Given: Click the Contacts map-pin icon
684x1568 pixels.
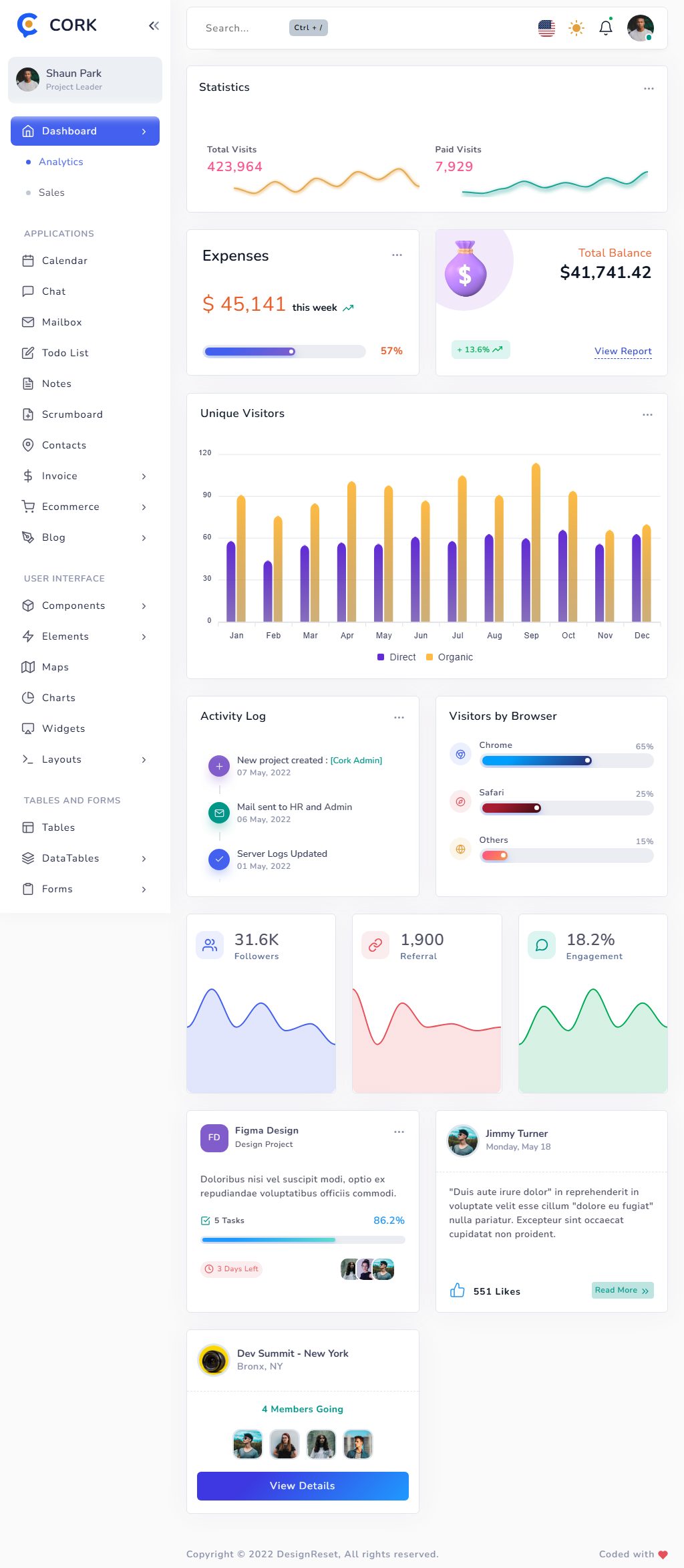Looking at the screenshot, I should [28, 445].
